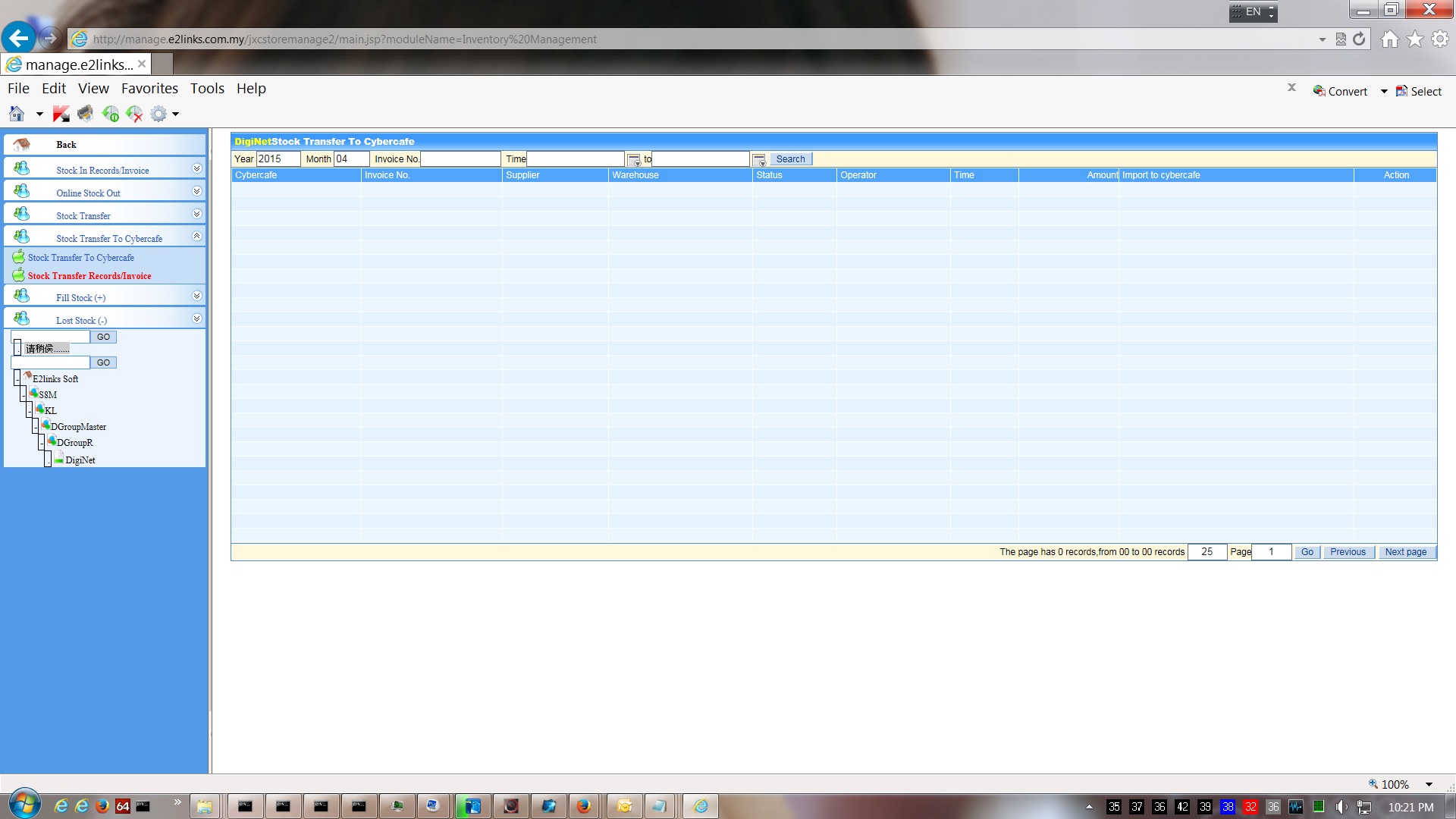The height and width of the screenshot is (819, 1456).
Task: Click the Kaspersky toolbar icon
Action: pos(61,114)
